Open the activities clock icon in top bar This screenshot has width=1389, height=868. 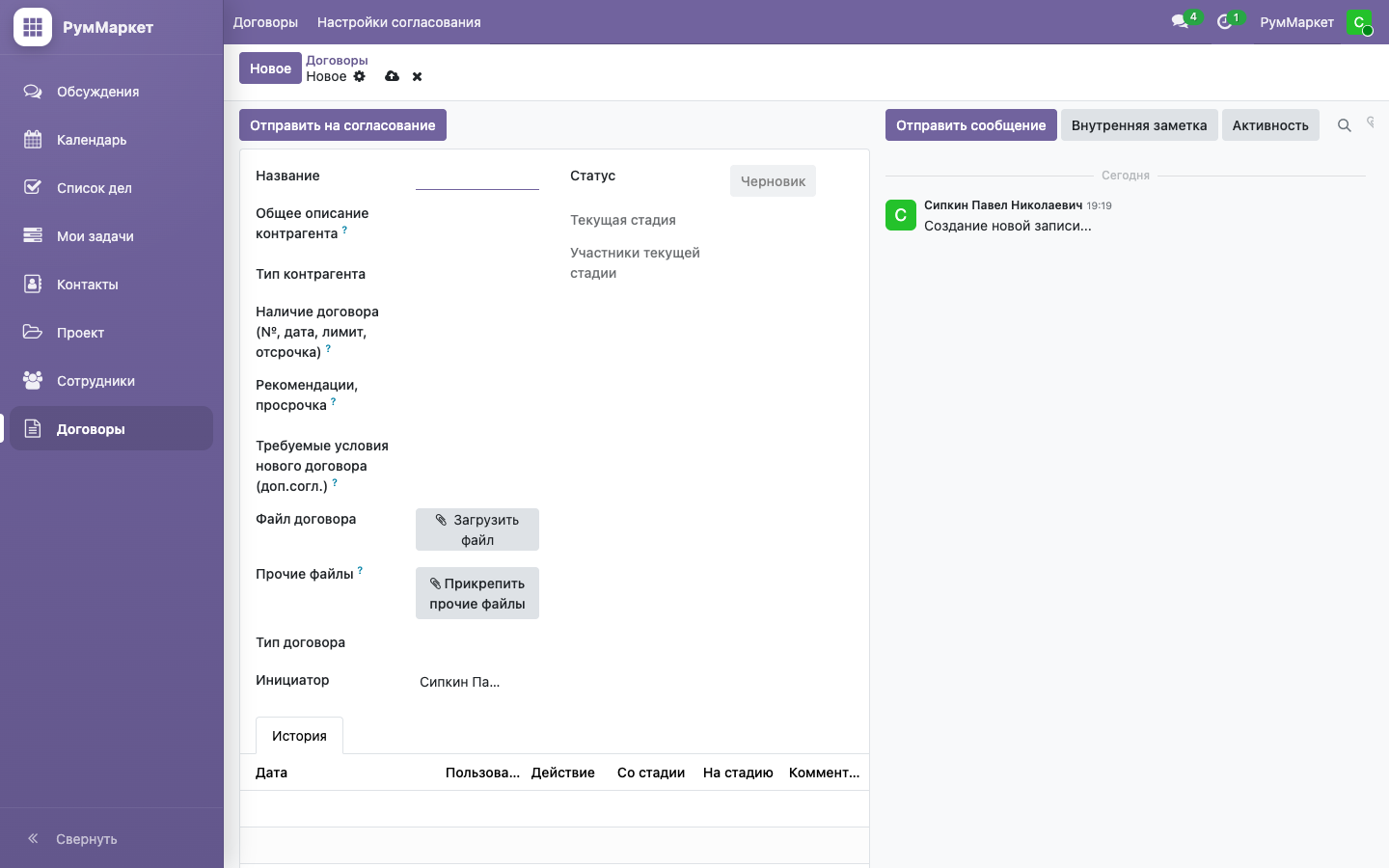pyautogui.click(x=1225, y=21)
